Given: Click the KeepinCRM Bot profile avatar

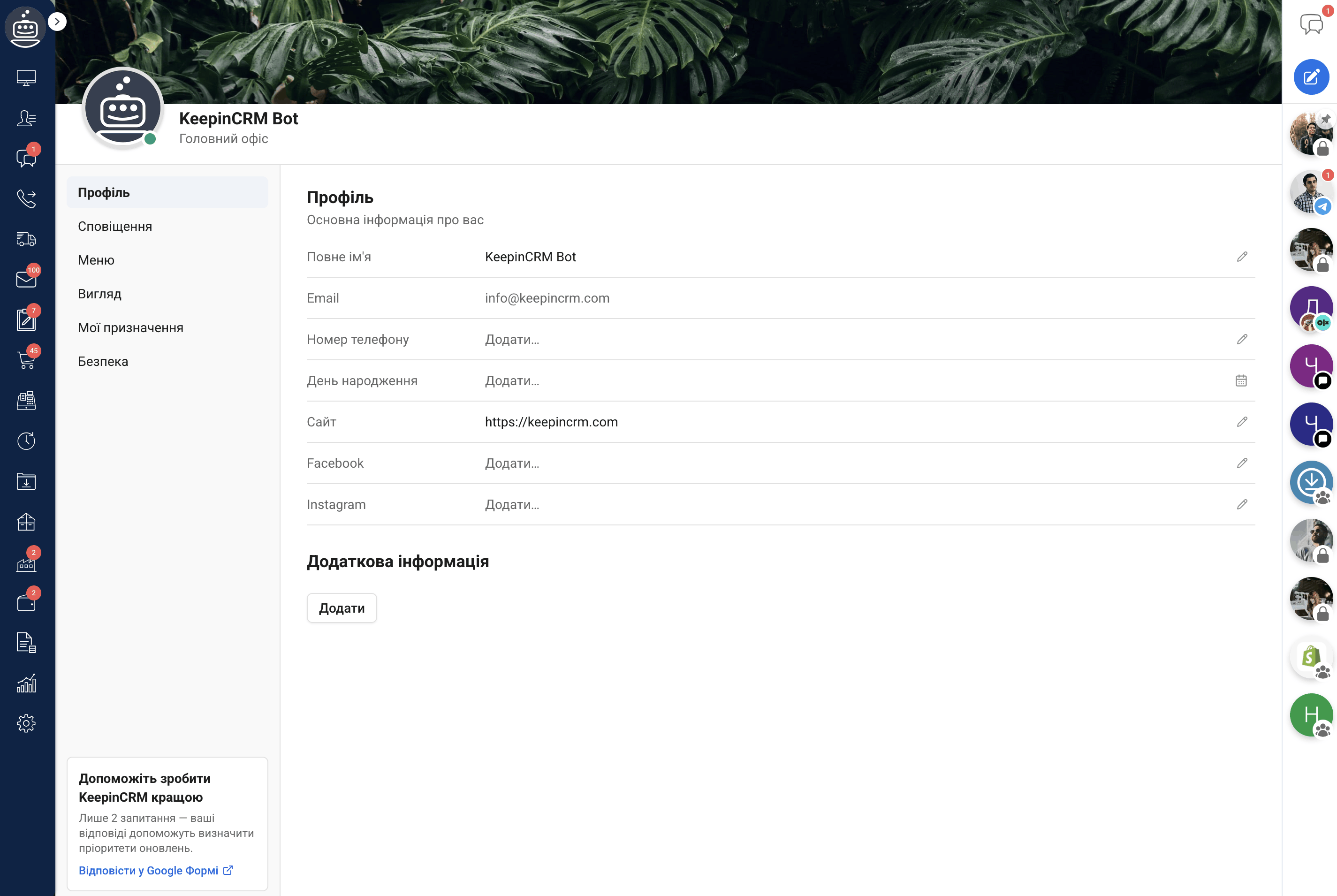Looking at the screenshot, I should (123, 108).
